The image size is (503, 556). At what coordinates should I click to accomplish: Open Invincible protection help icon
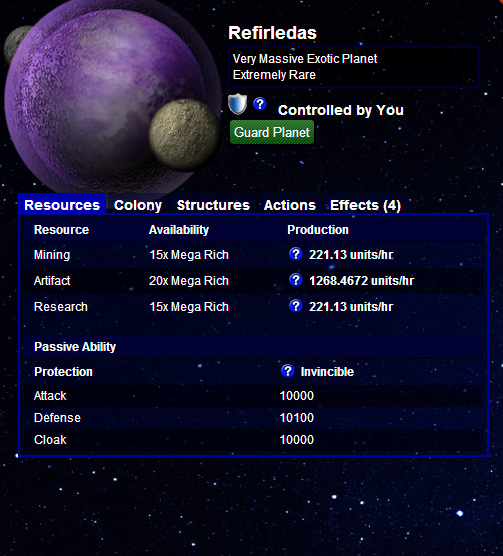pyautogui.click(x=287, y=371)
